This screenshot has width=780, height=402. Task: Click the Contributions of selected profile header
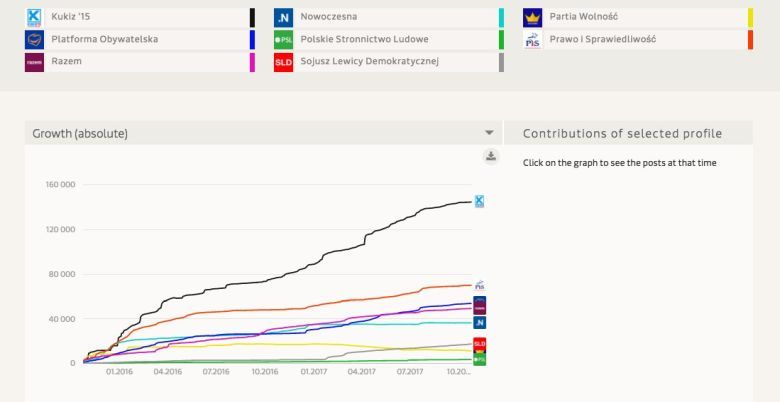[x=622, y=133]
